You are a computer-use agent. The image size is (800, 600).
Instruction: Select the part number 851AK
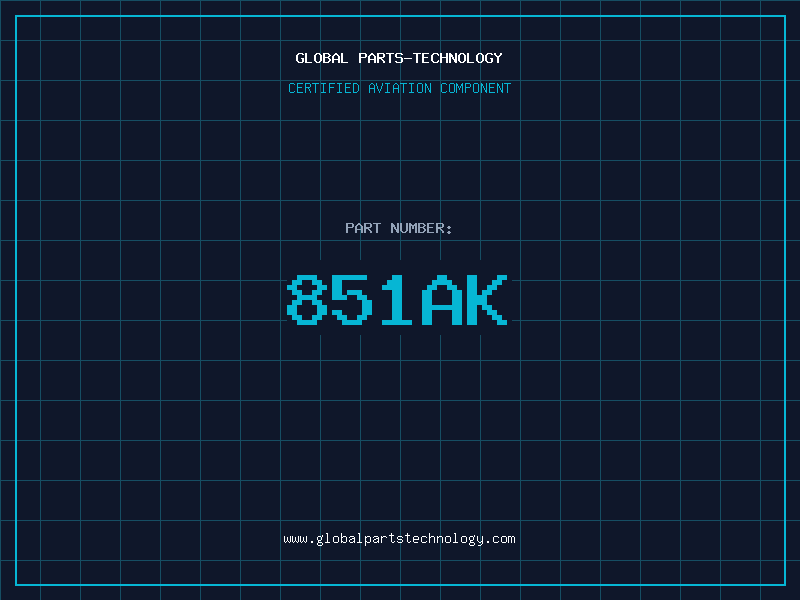tap(397, 300)
